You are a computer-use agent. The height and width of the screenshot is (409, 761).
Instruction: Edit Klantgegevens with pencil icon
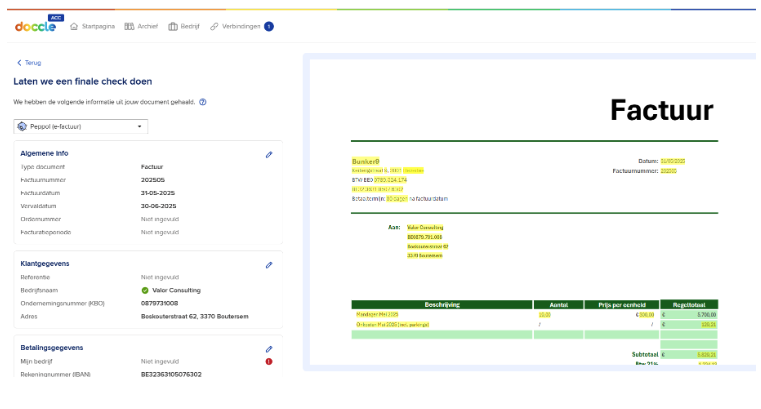(x=269, y=265)
